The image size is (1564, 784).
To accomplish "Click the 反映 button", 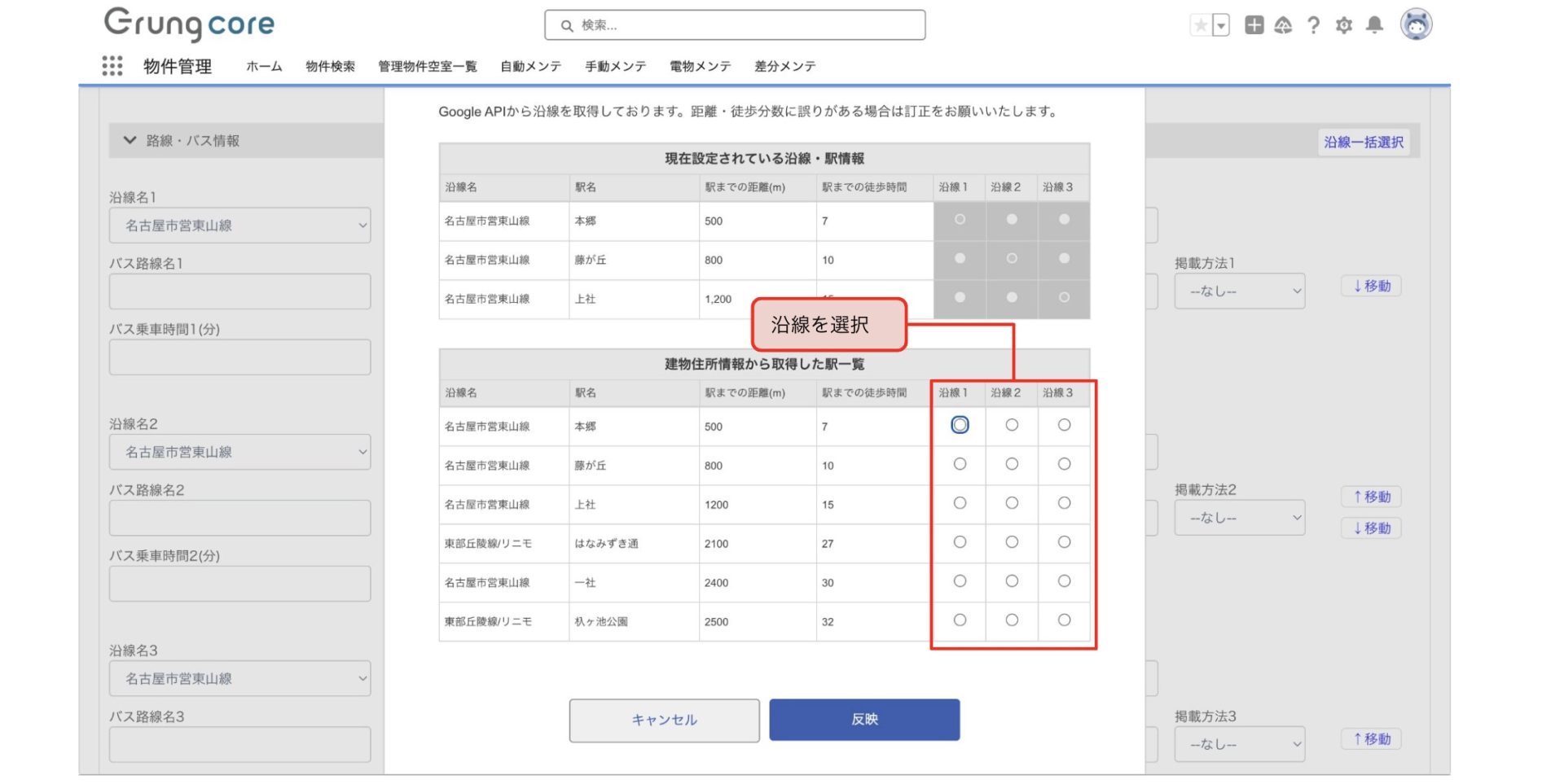I will tap(864, 720).
